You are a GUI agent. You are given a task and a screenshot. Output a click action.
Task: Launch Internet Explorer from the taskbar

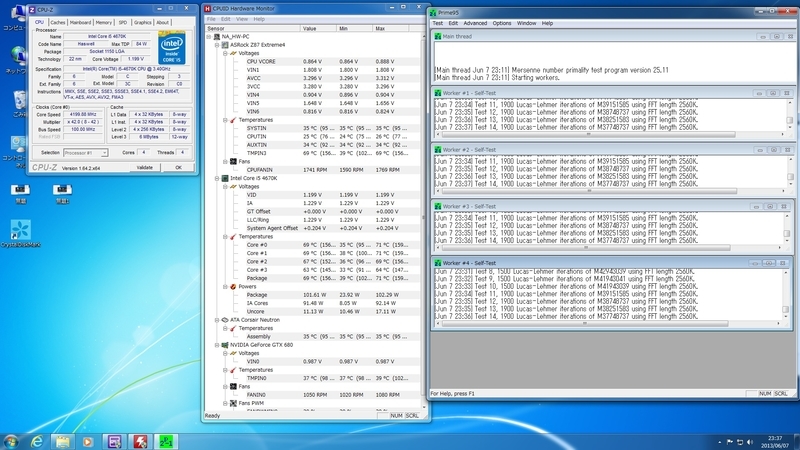[x=37, y=441]
